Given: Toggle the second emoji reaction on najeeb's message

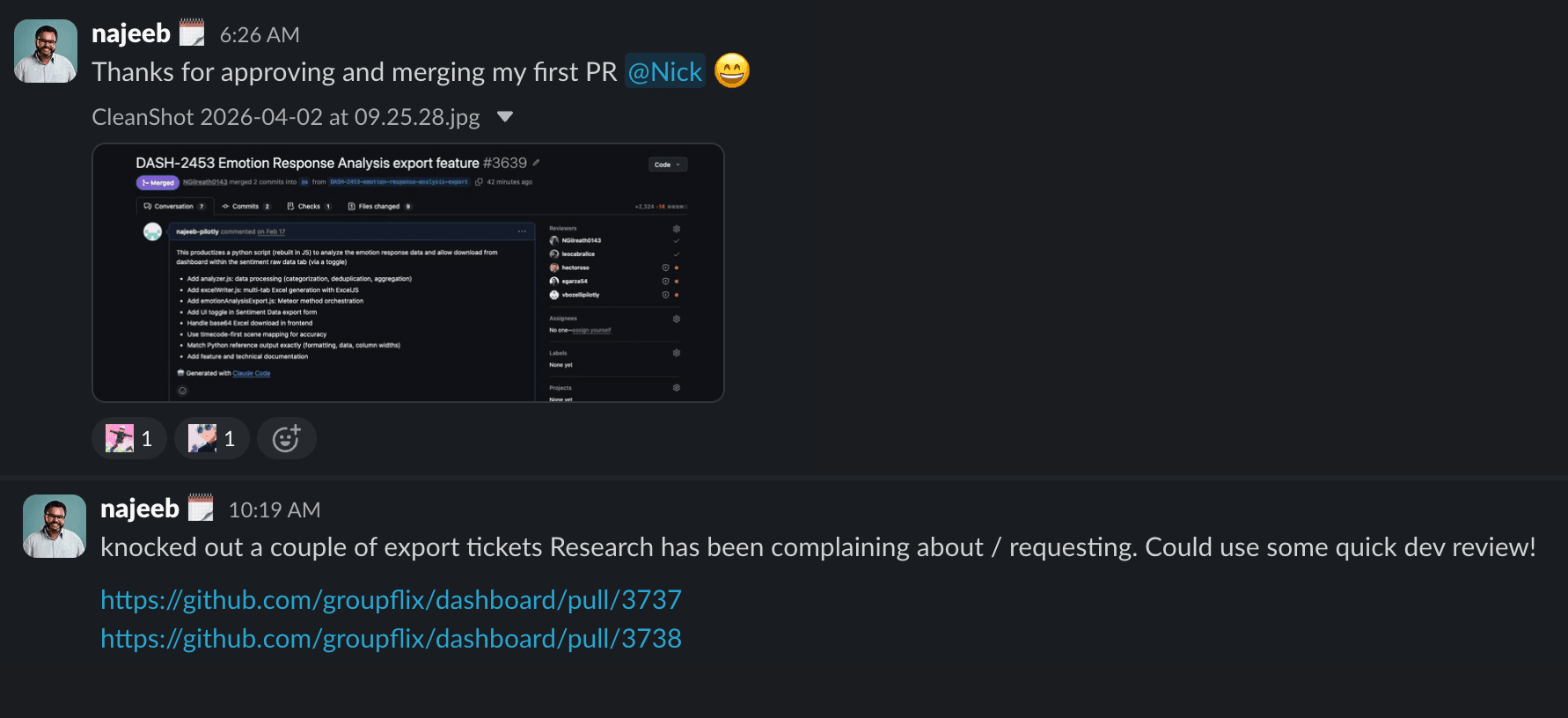Looking at the screenshot, I should pos(211,437).
